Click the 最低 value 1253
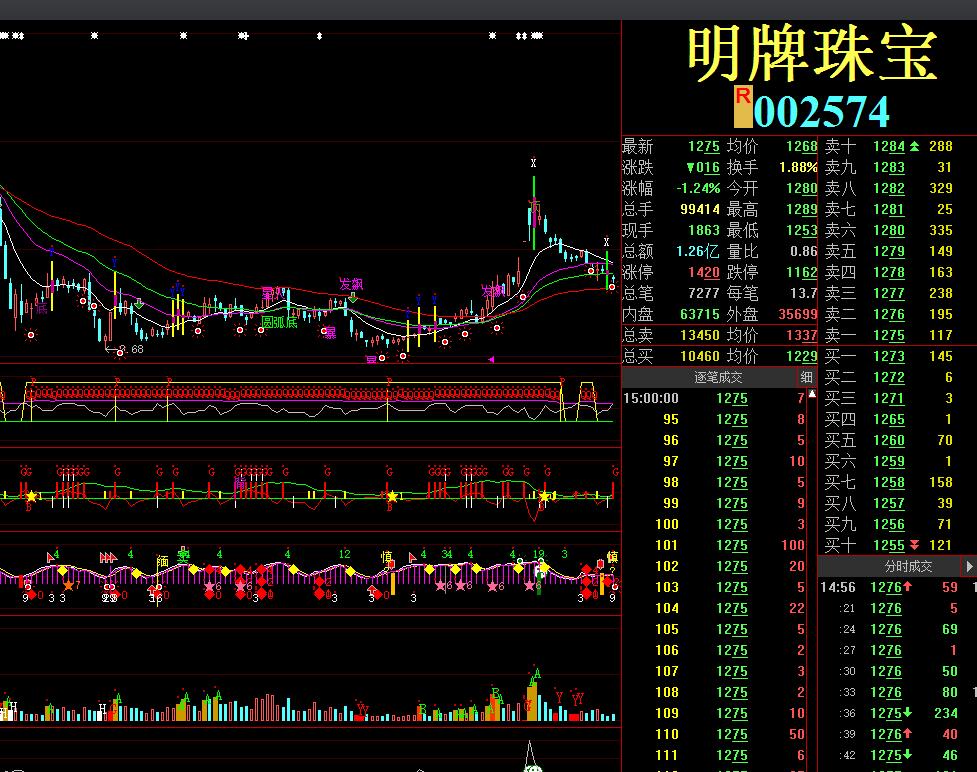 point(801,231)
